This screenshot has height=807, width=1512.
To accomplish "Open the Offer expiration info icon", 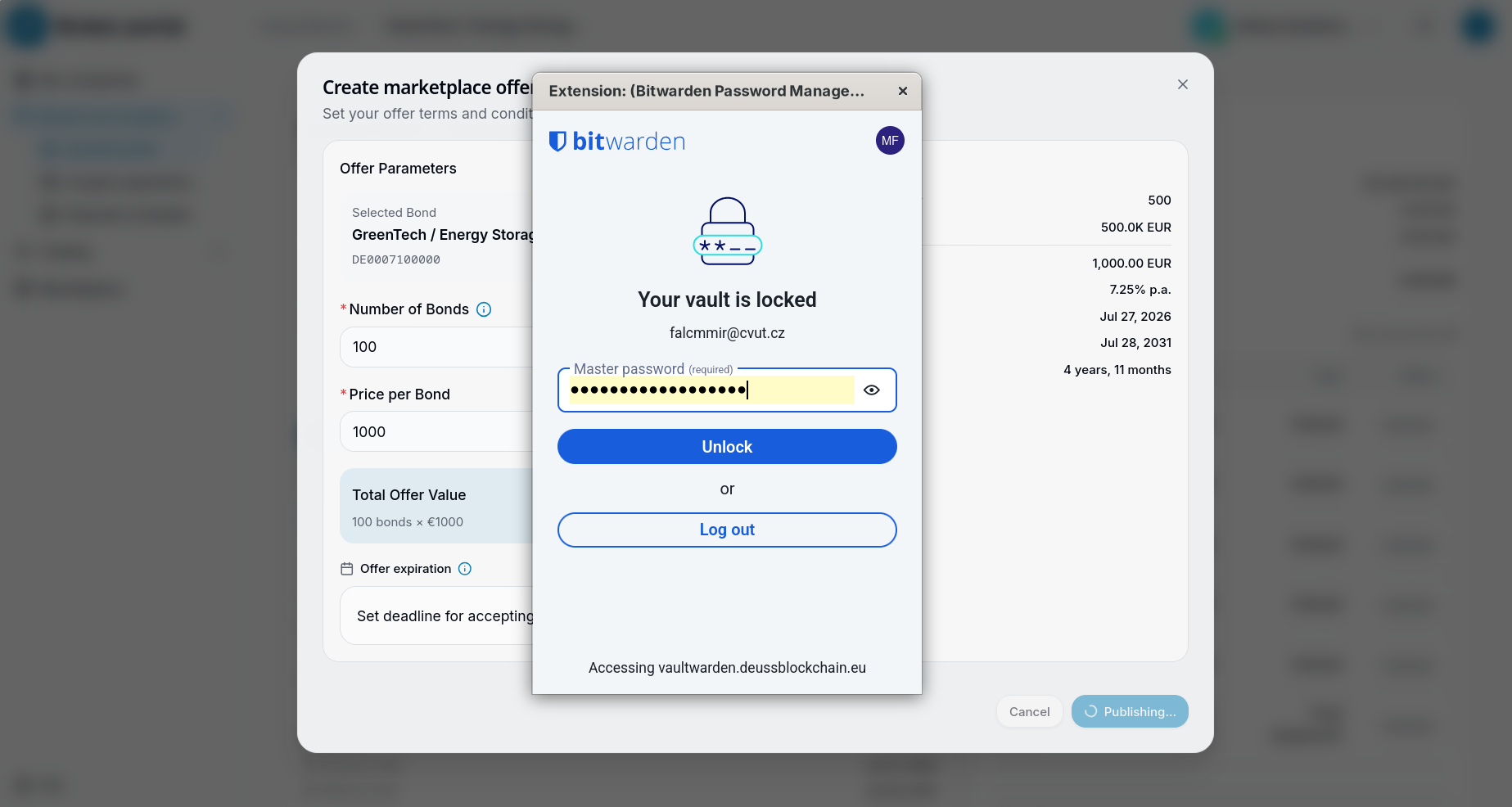I will point(465,569).
